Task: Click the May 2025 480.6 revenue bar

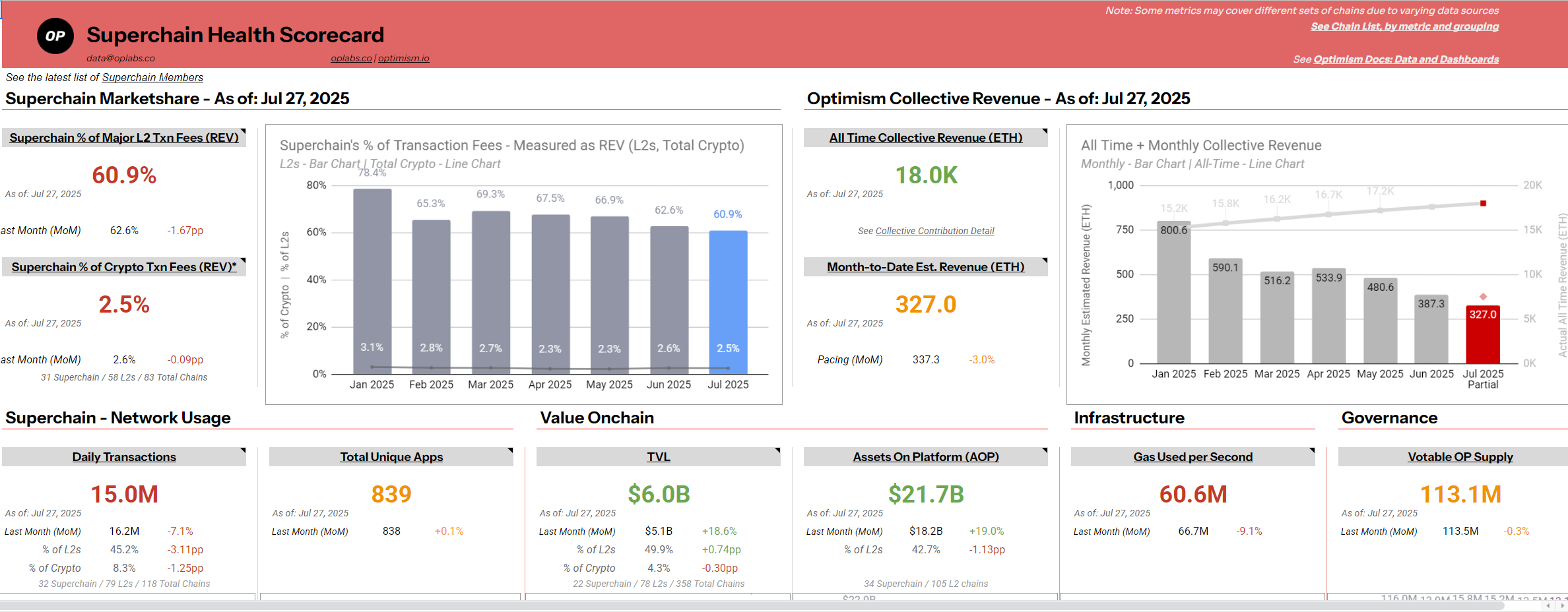Action: coord(1381,321)
